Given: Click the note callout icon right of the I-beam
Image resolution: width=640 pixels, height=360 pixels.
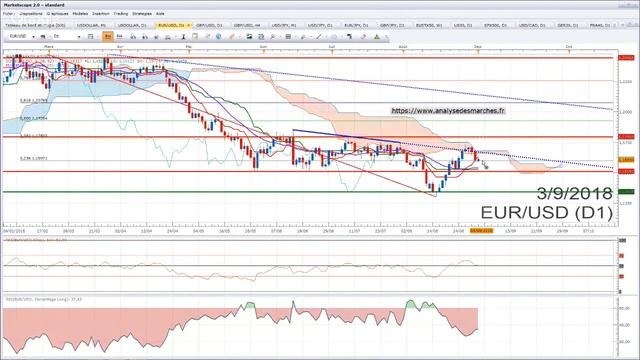Looking at the screenshot, I should coord(195,37).
